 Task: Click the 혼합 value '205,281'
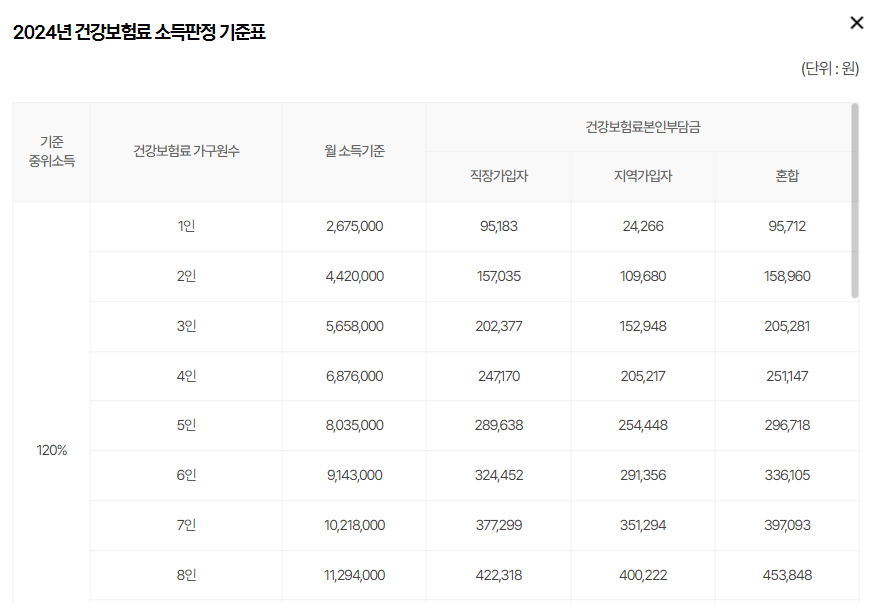click(x=787, y=326)
